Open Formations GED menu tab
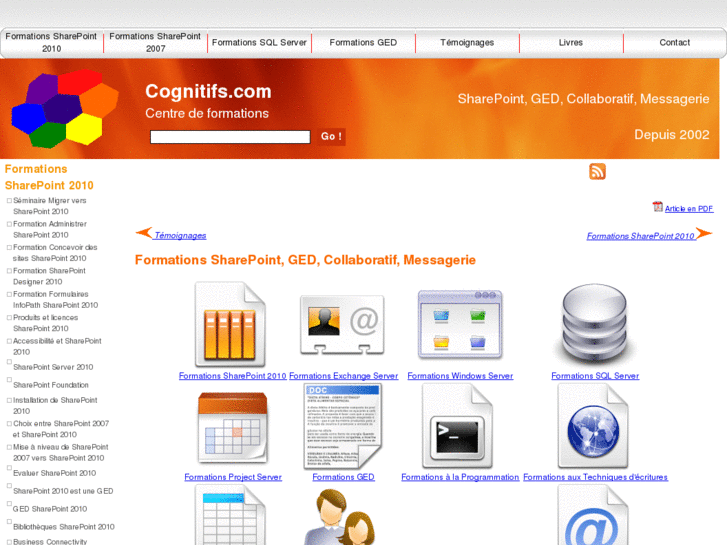The width and height of the screenshot is (727, 545). tap(363, 42)
